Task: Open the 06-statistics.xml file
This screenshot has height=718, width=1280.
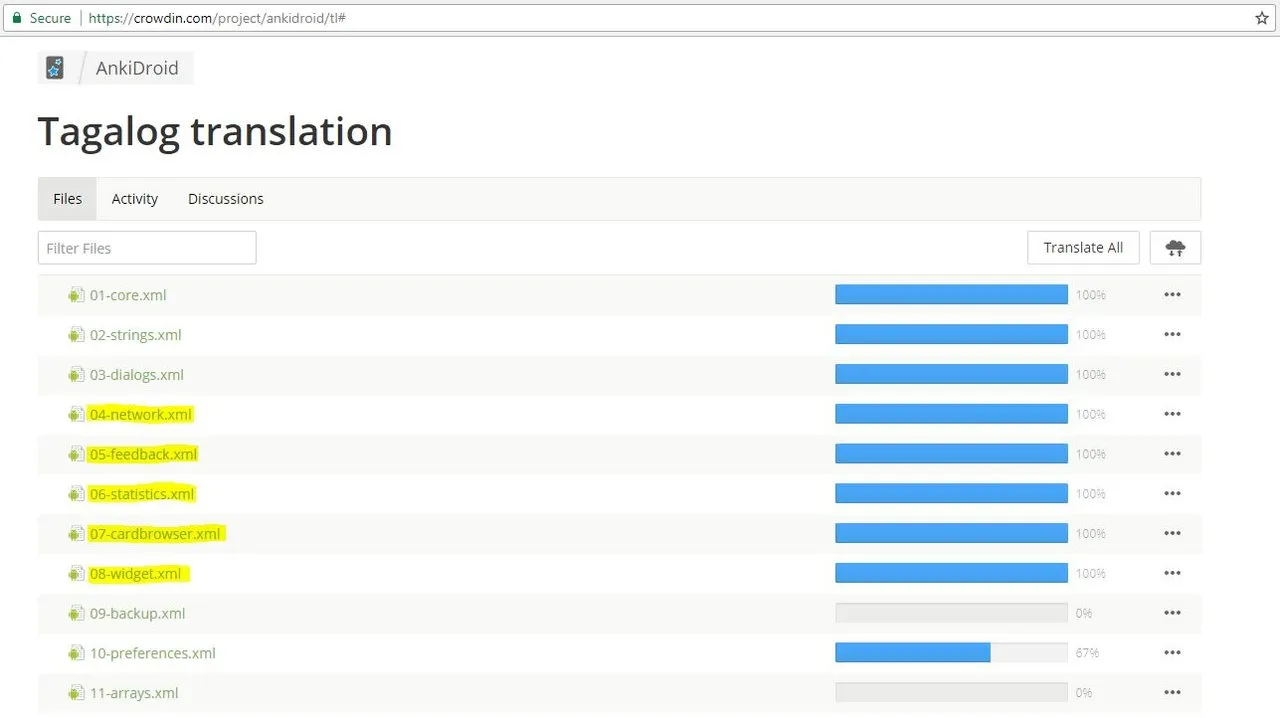Action: click(x=142, y=494)
